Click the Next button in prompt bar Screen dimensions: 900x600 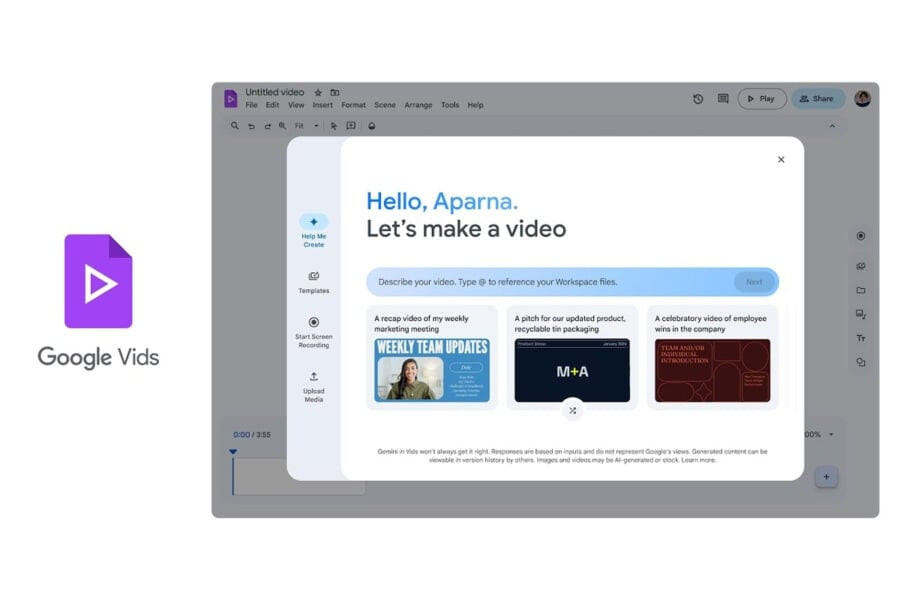coord(754,282)
